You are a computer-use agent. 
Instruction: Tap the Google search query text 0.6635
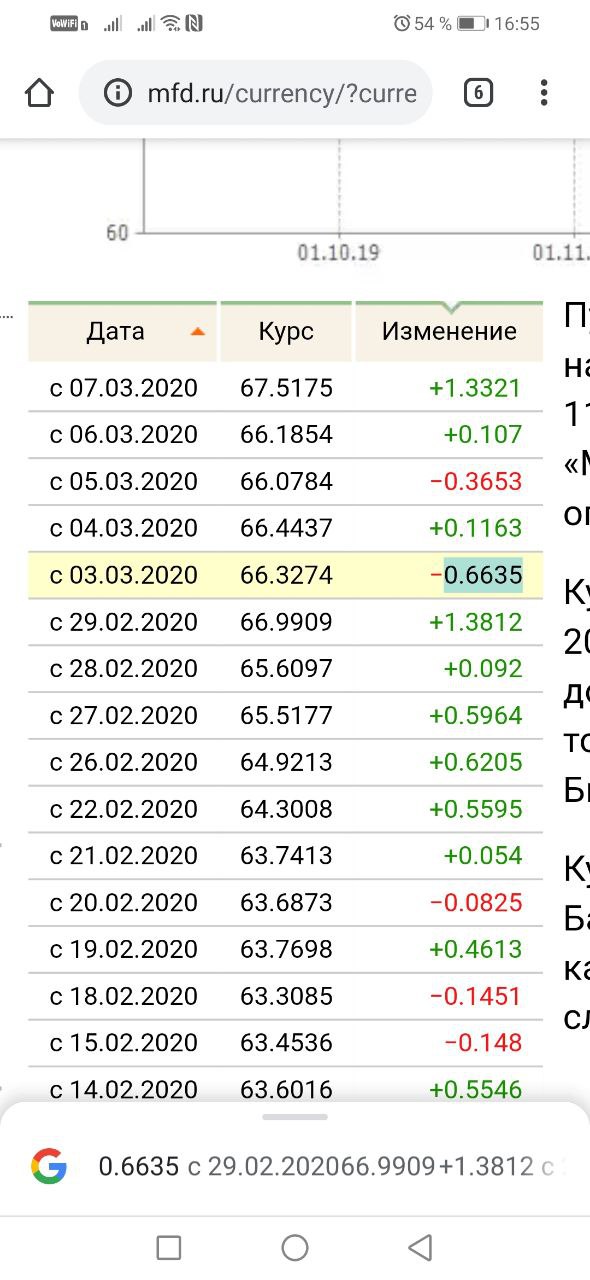(138, 1167)
